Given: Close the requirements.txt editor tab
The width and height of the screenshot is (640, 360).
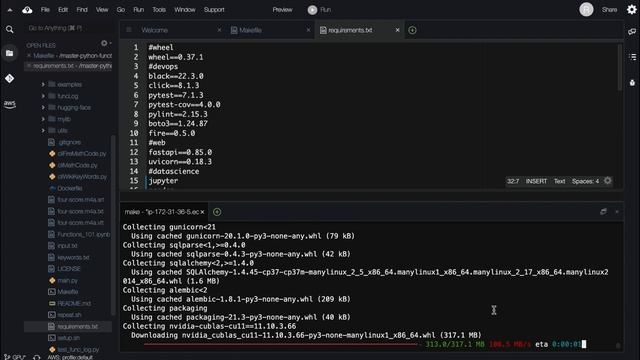Looking at the screenshot, I should pos(398,30).
